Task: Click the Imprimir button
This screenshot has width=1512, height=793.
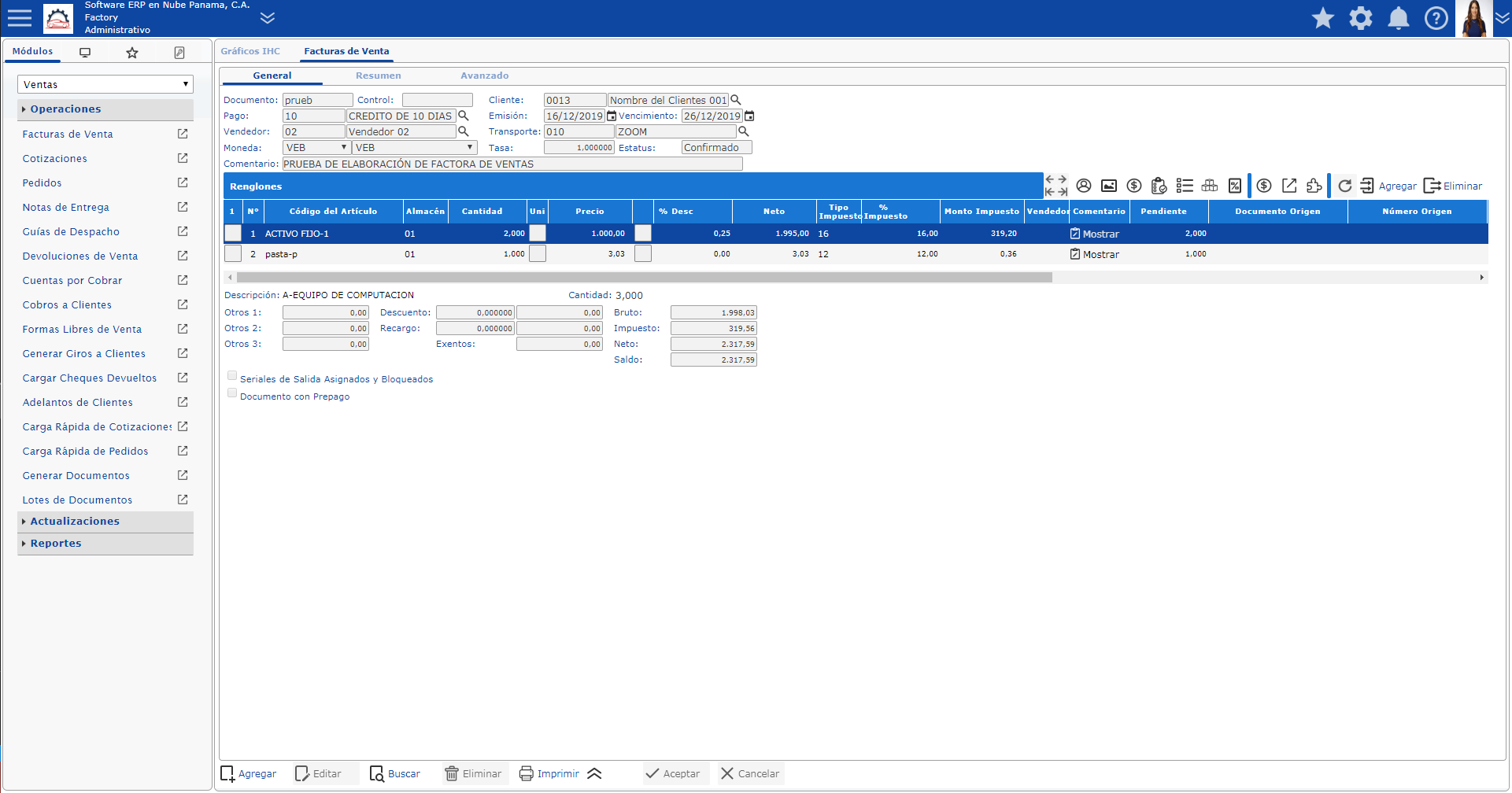Action: tap(549, 773)
